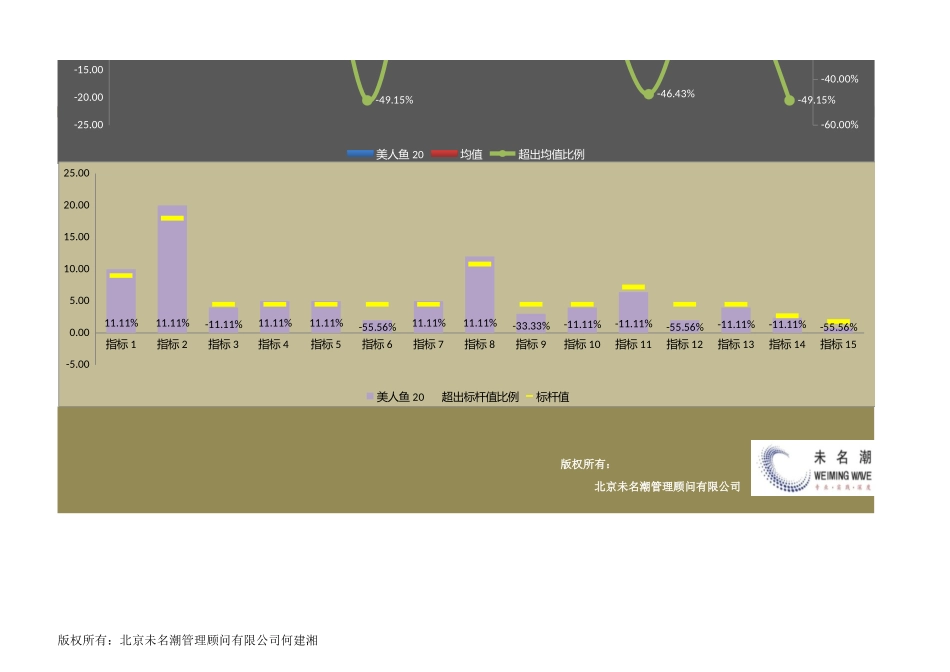950x672 pixels.
Task: Click the 指标 1 purple bar
Action: 121,301
